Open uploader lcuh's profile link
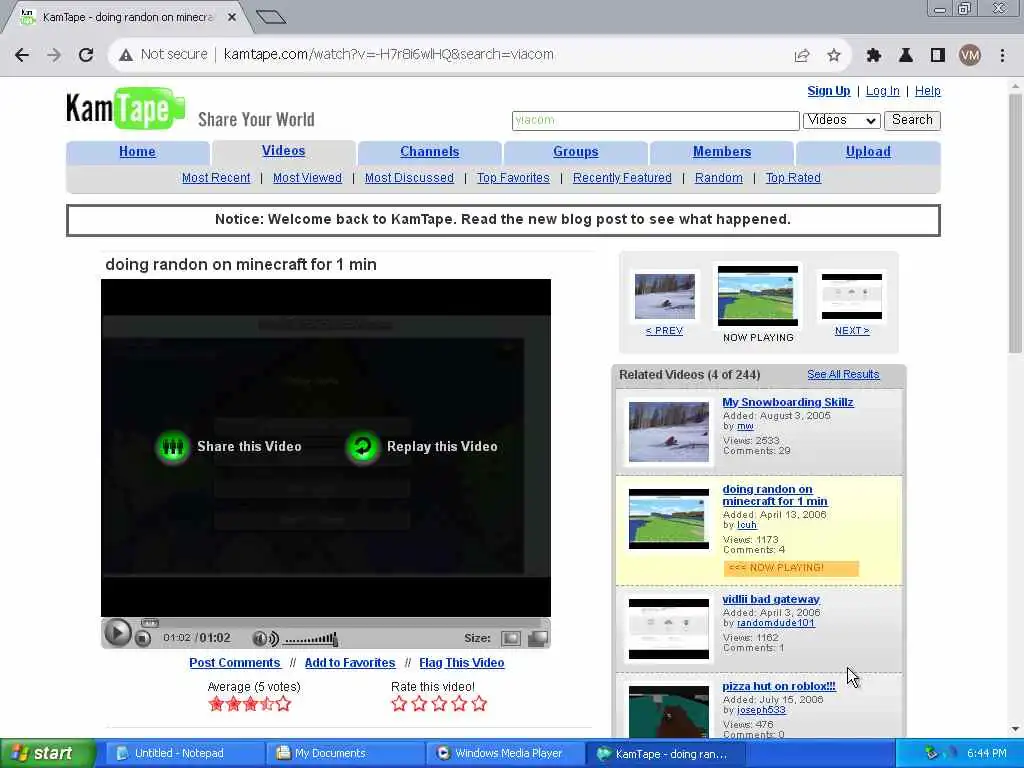Image resolution: width=1024 pixels, height=768 pixels. coord(746,524)
